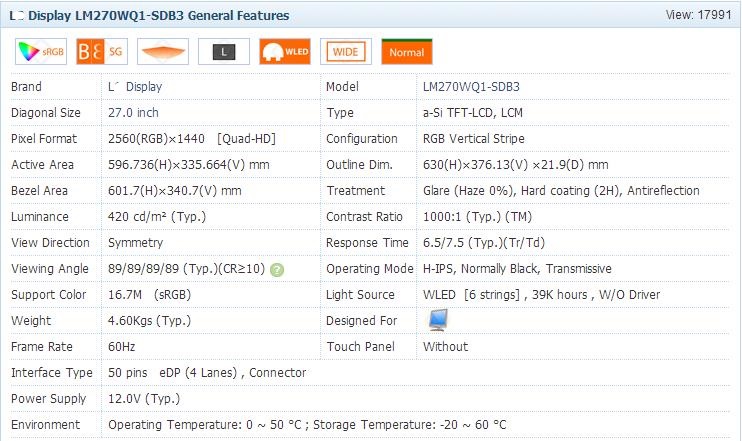The image size is (742, 441).
Task: Click the View Direction label
Action: point(50,243)
